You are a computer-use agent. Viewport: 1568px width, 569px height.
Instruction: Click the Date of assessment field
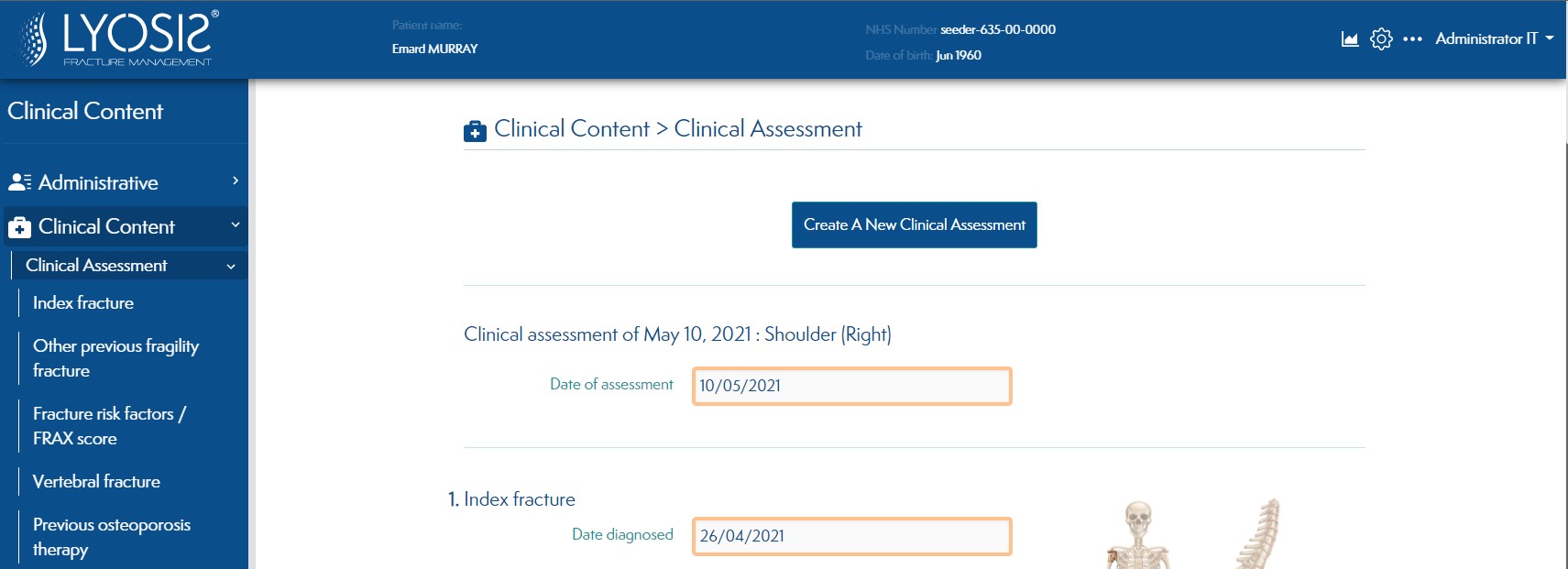(852, 386)
